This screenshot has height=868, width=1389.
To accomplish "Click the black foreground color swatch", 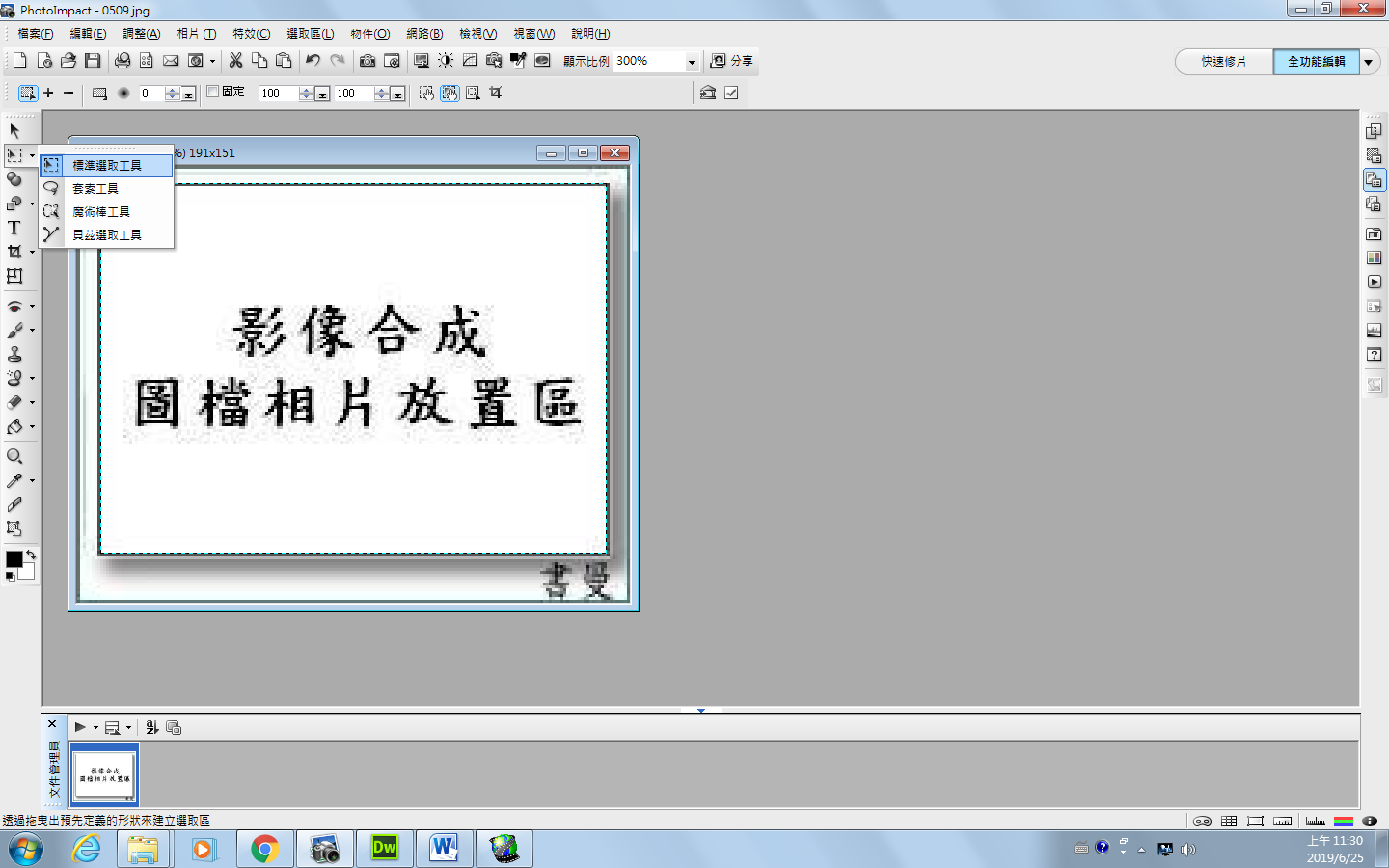I will point(14,559).
